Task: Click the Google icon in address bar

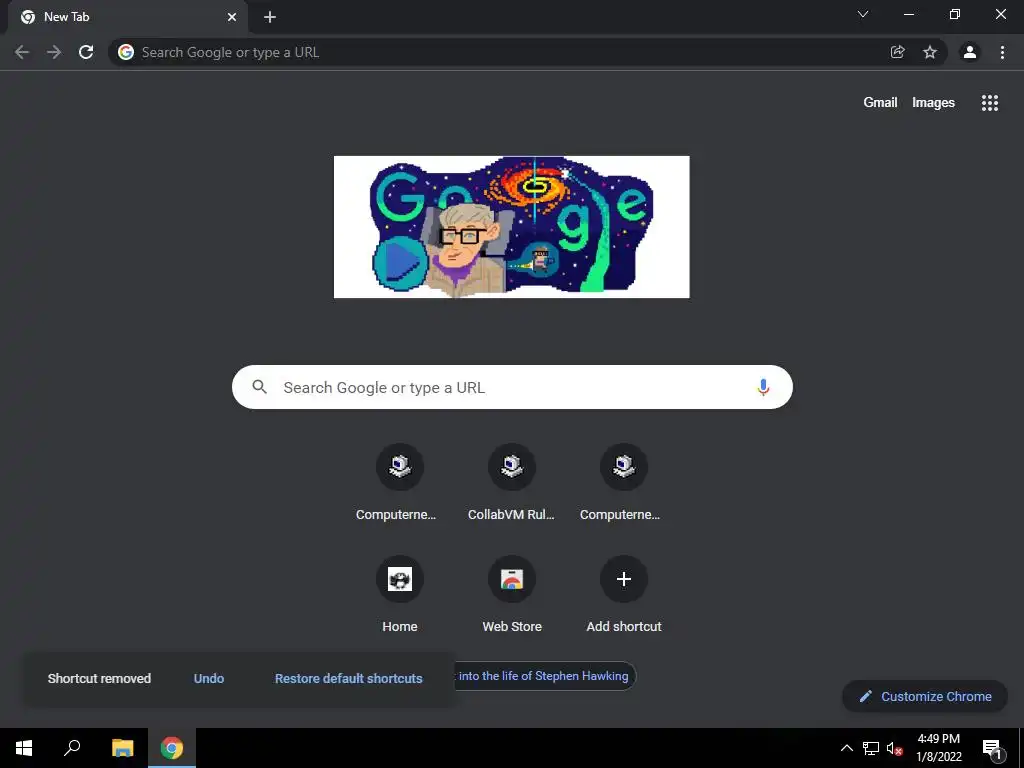Action: 126,52
